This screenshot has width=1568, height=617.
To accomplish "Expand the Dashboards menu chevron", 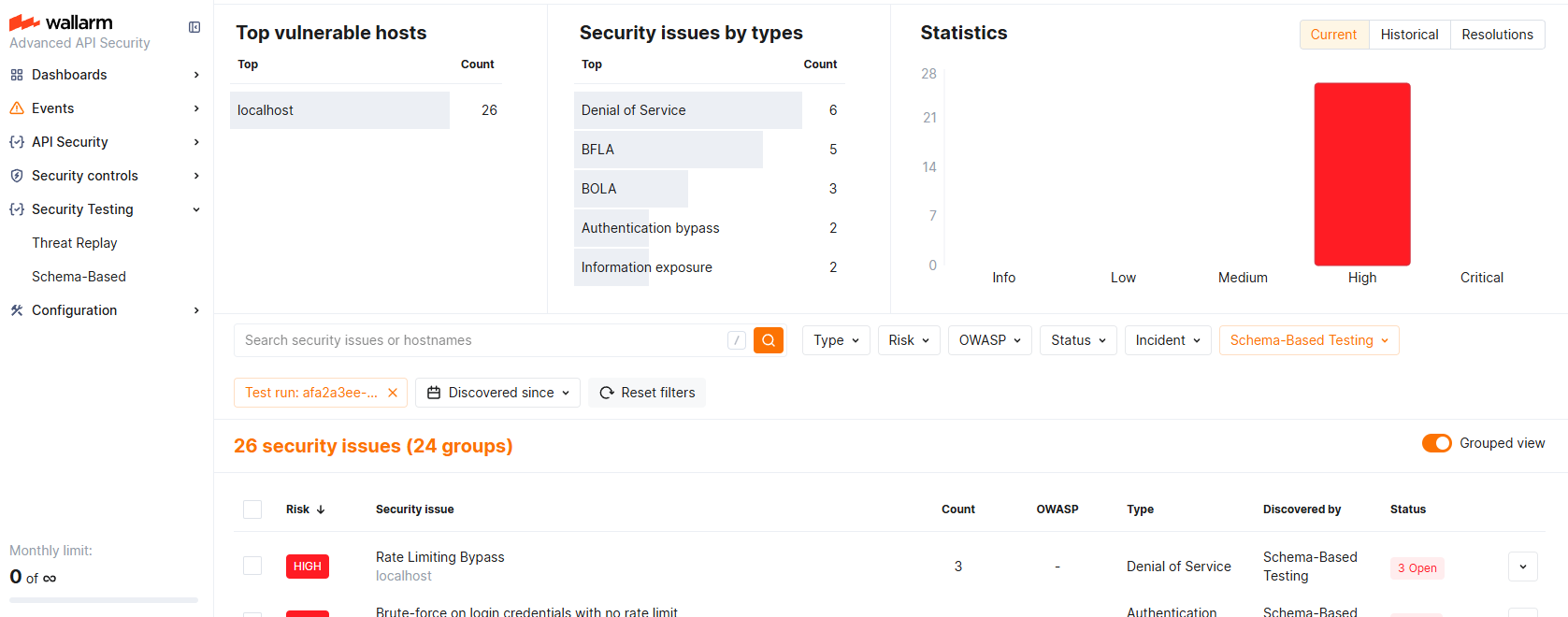I will (196, 75).
